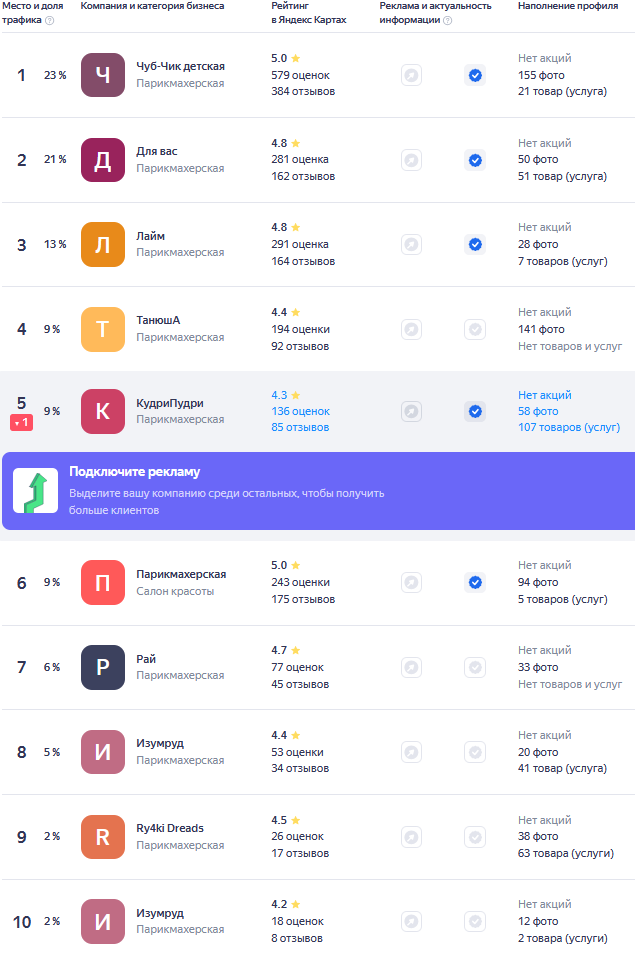Image resolution: width=635 pixels, height=960 pixels.
Task: Click the advertising icon in ТанюшА row
Action: [411, 329]
